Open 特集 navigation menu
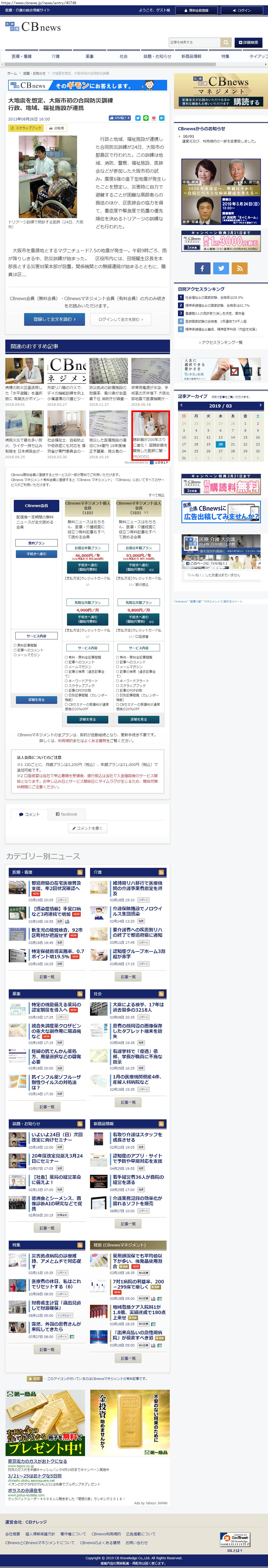Screen dimensions: 268x1568 pyautogui.click(x=225, y=56)
